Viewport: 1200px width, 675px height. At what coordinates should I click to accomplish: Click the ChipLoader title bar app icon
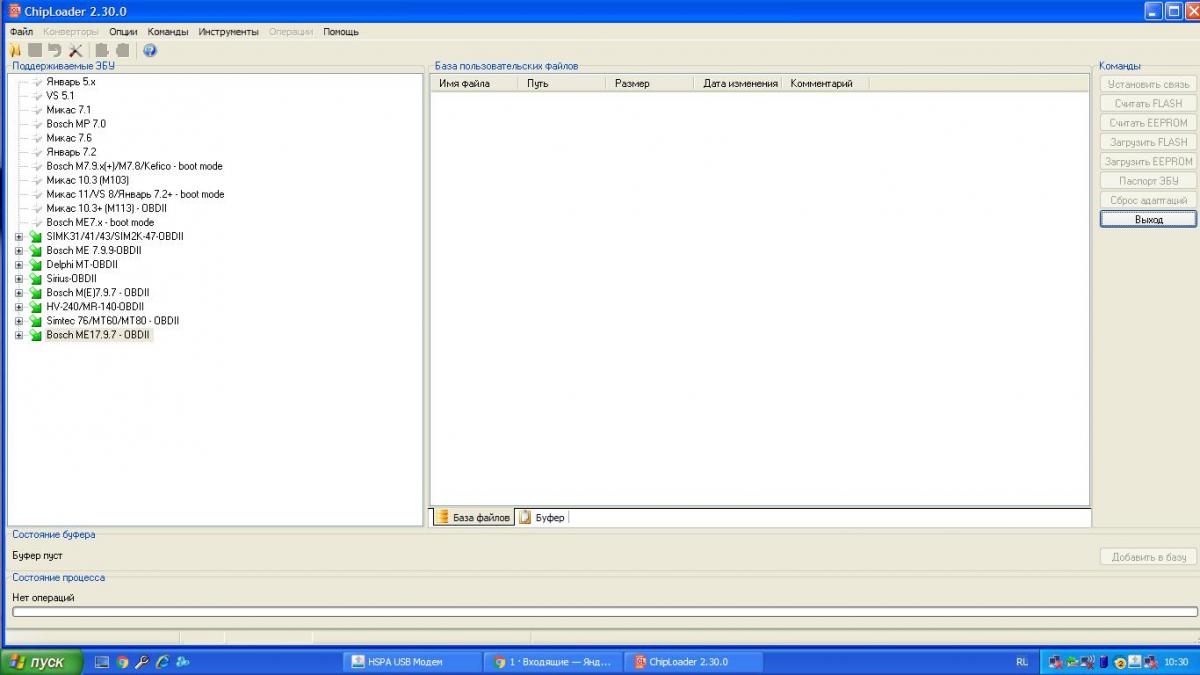14,10
